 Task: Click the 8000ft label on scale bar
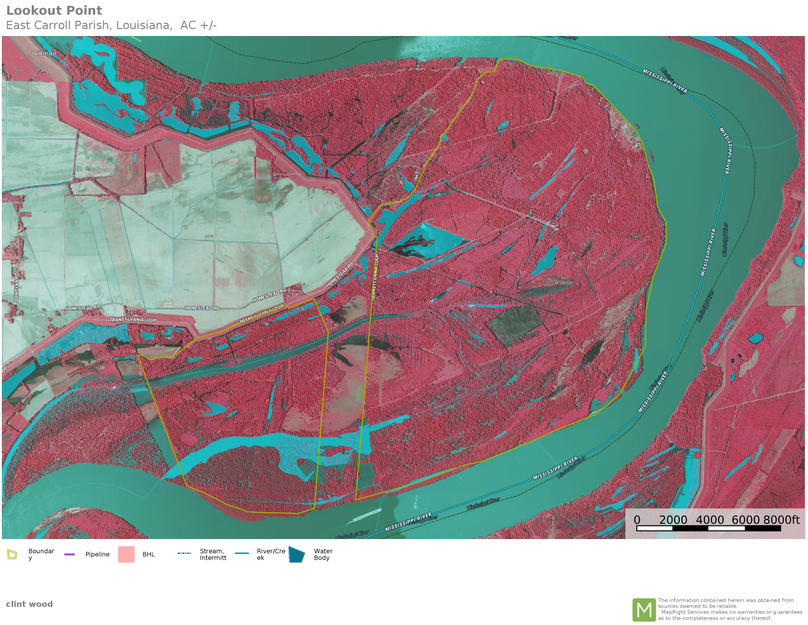pos(782,519)
